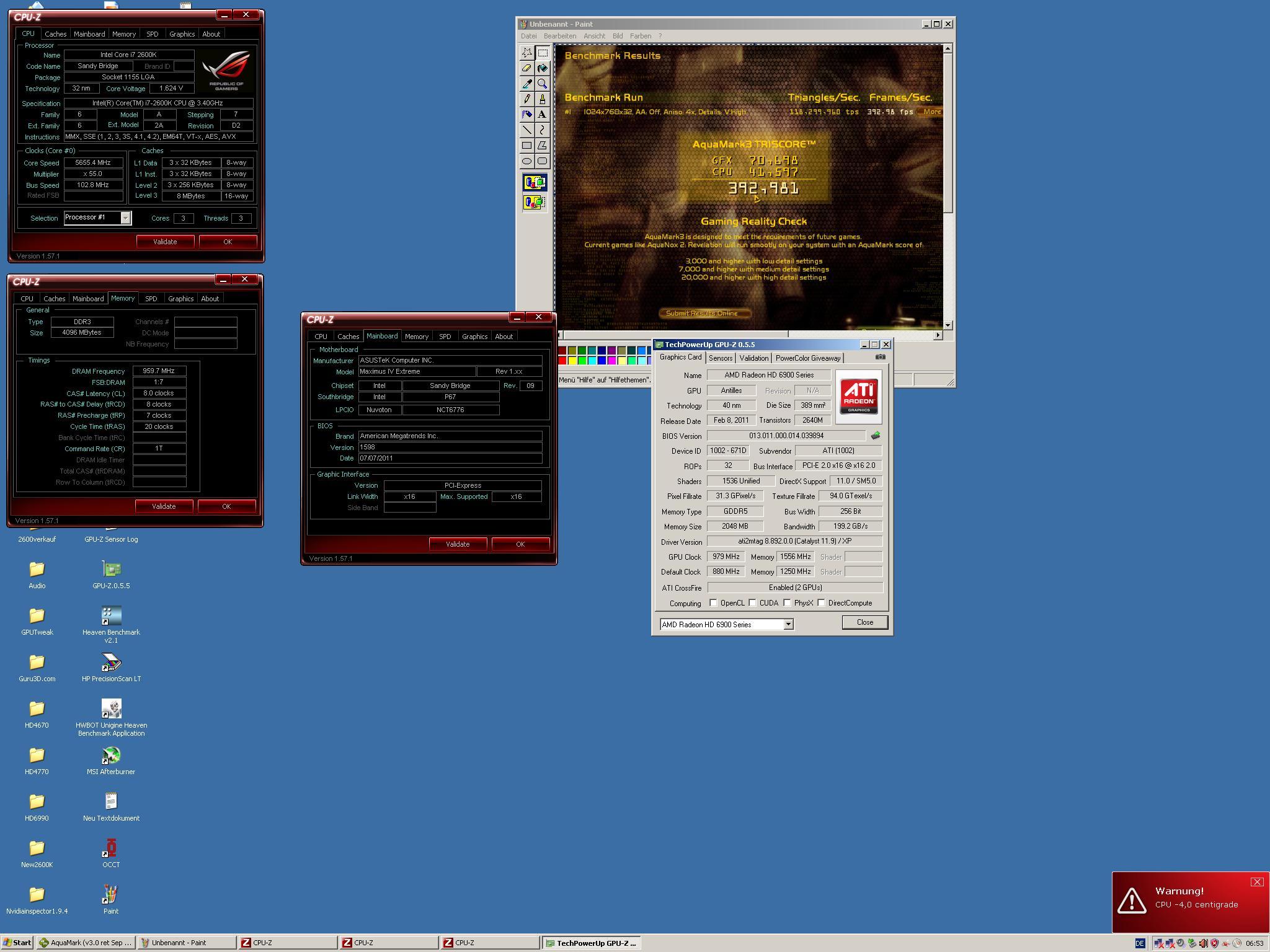Select the Rectangle shape tool in Paint
Viewport: 1270px width, 952px height.
tap(526, 146)
